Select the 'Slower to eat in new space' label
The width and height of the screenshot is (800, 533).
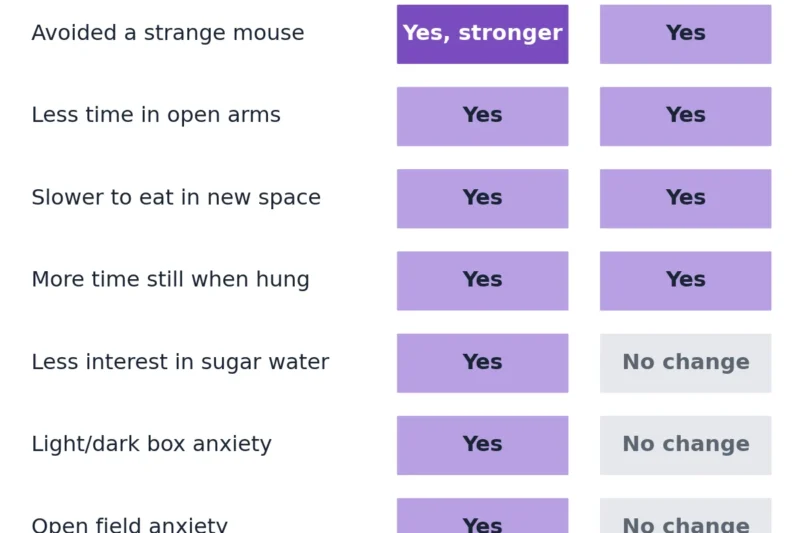pos(176,198)
